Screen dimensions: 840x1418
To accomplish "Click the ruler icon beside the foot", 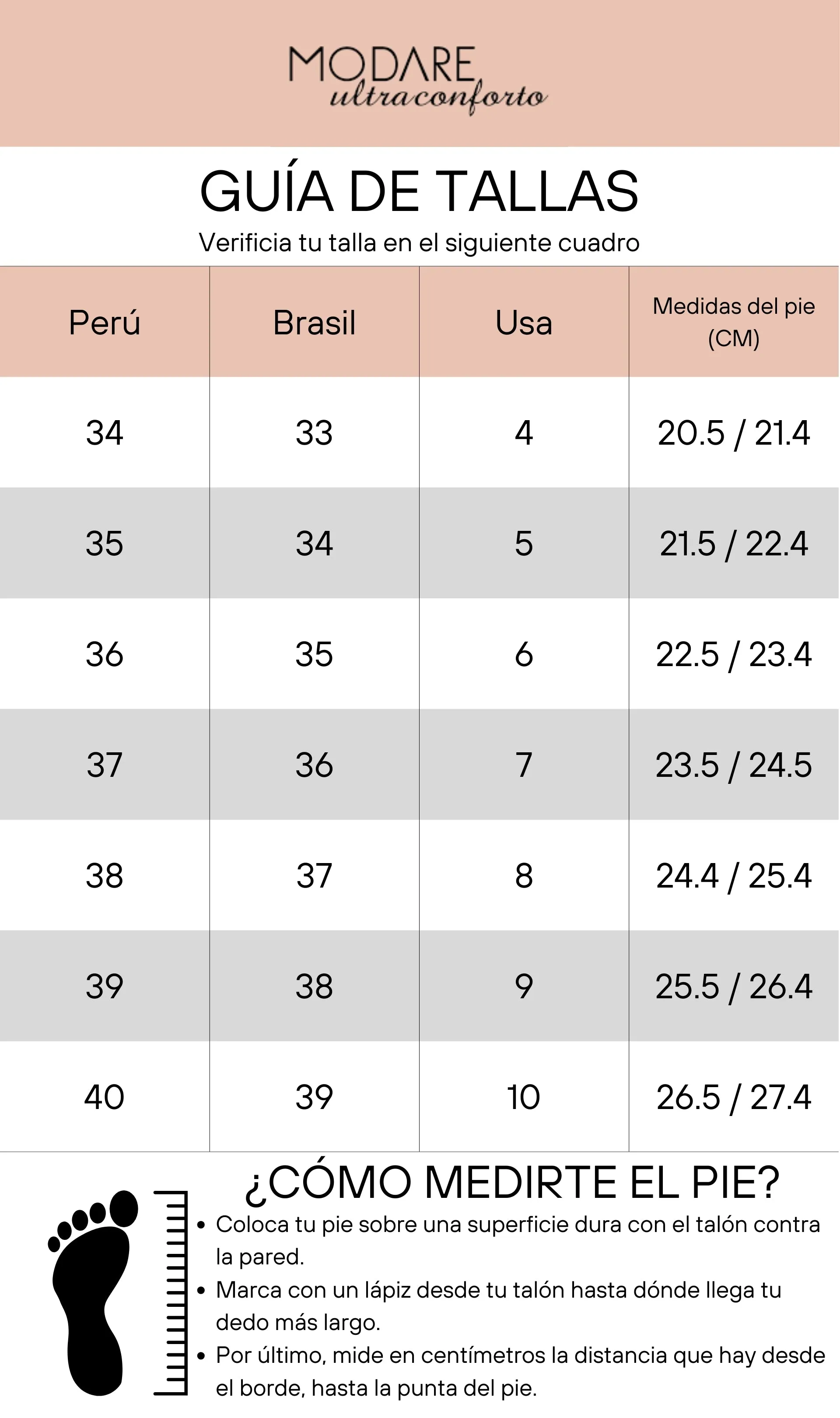I will click(170, 1293).
